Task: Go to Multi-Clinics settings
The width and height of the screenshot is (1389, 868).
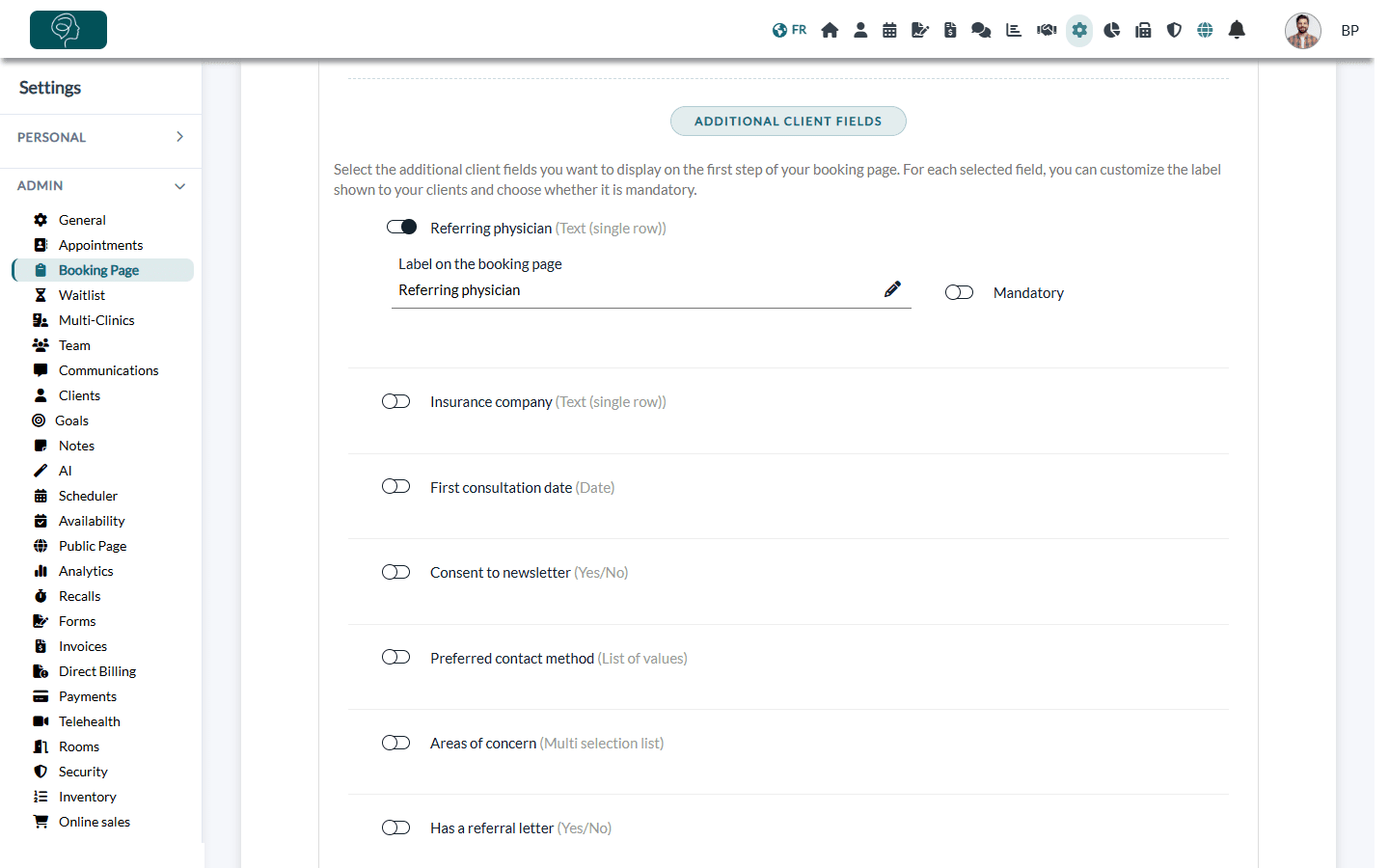Action: 96,320
